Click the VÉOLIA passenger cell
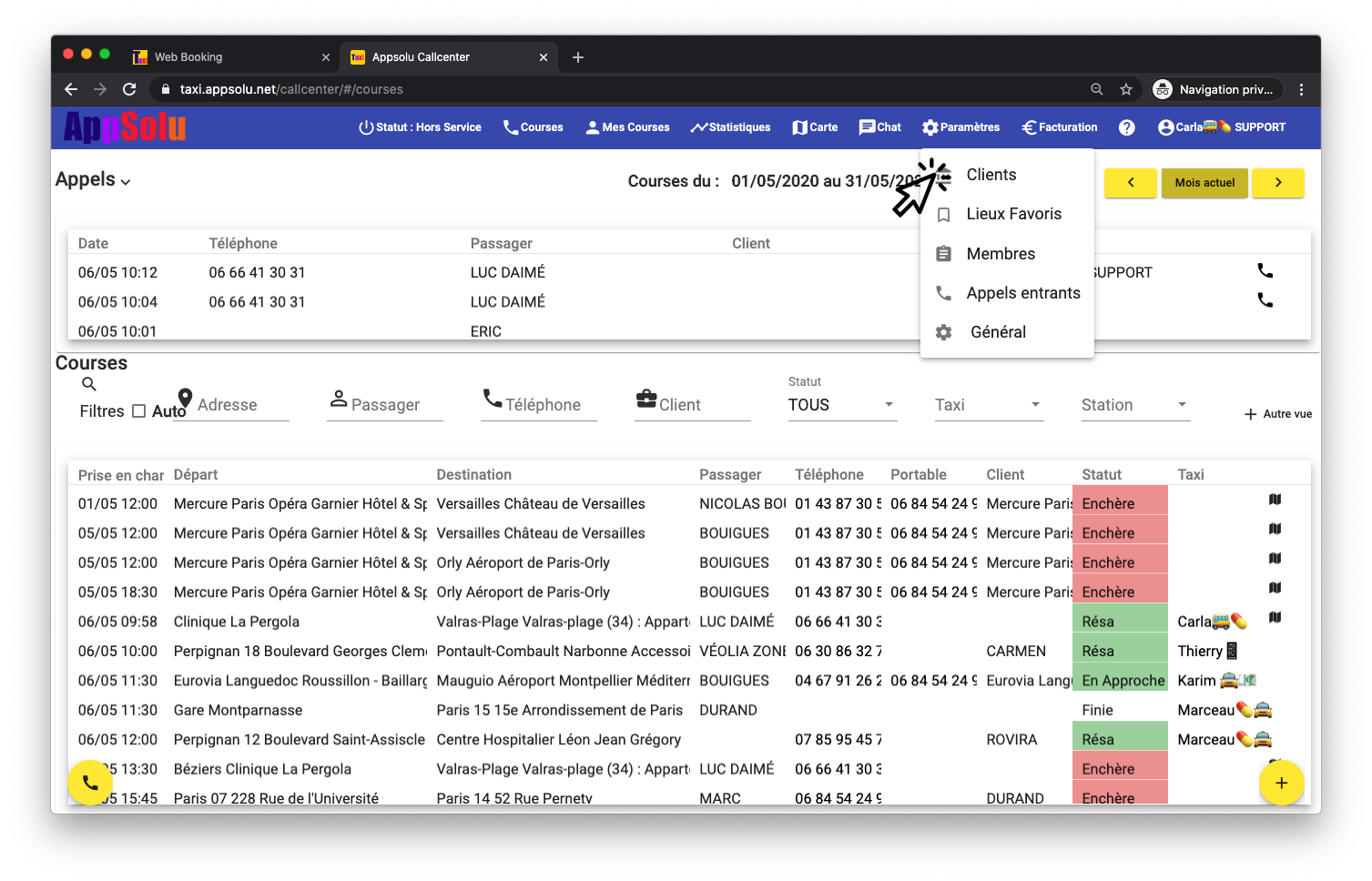This screenshot has width=1372, height=881. [743, 652]
